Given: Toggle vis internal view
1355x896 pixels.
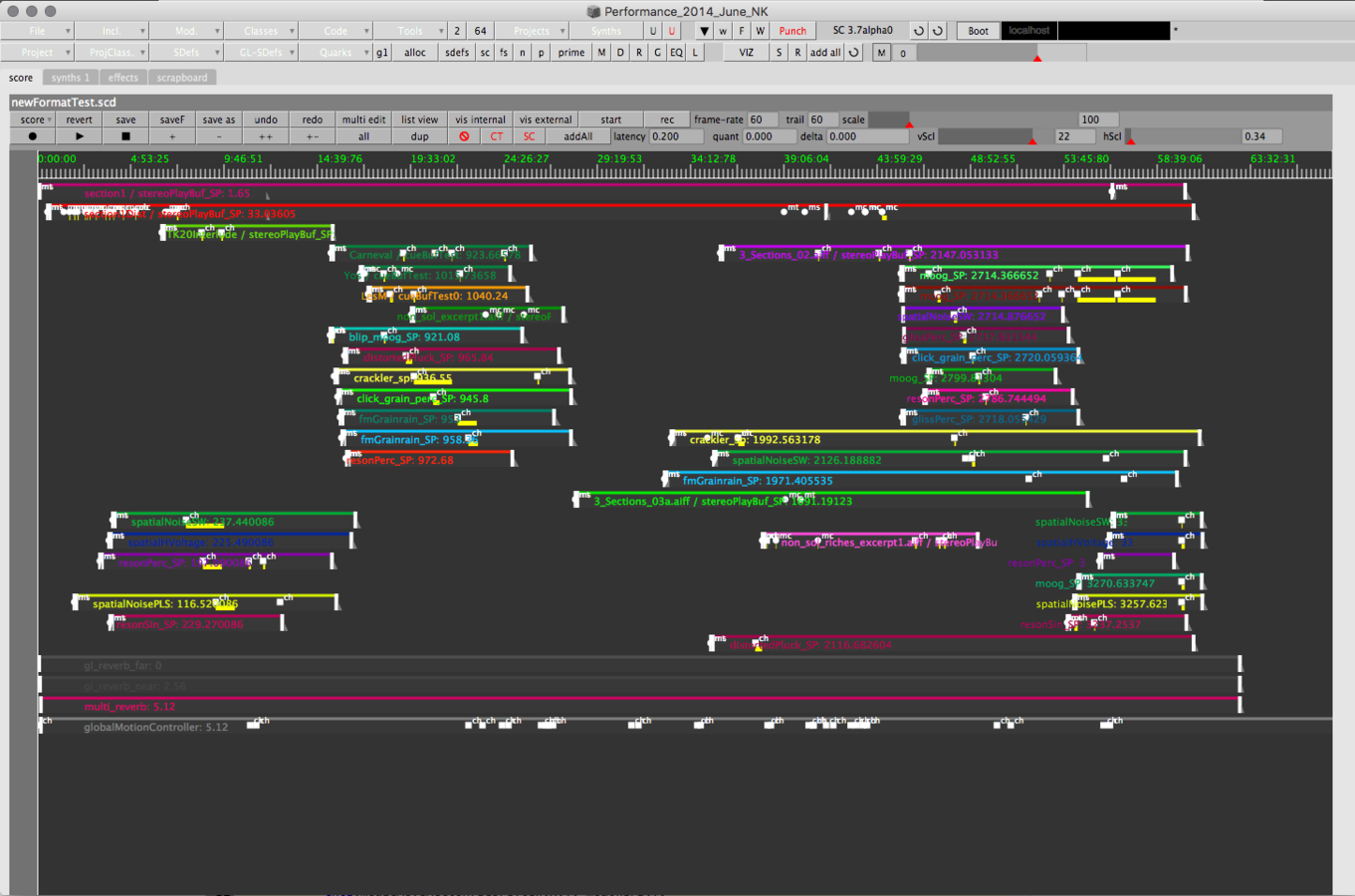Looking at the screenshot, I should coord(479,118).
